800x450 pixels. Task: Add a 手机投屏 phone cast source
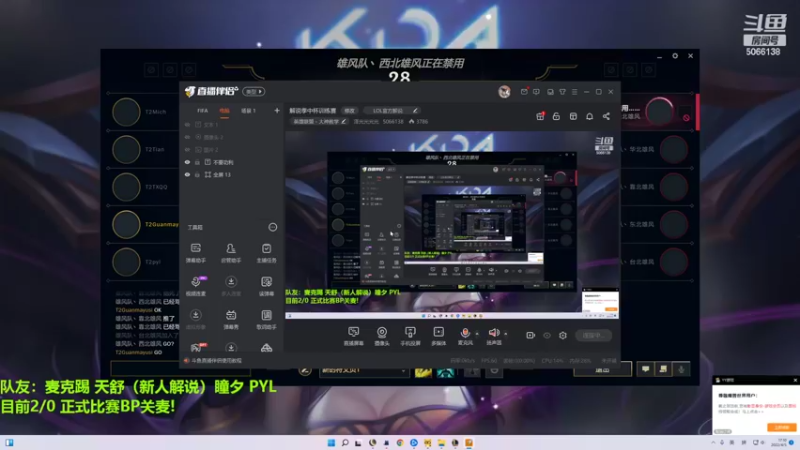click(x=410, y=336)
